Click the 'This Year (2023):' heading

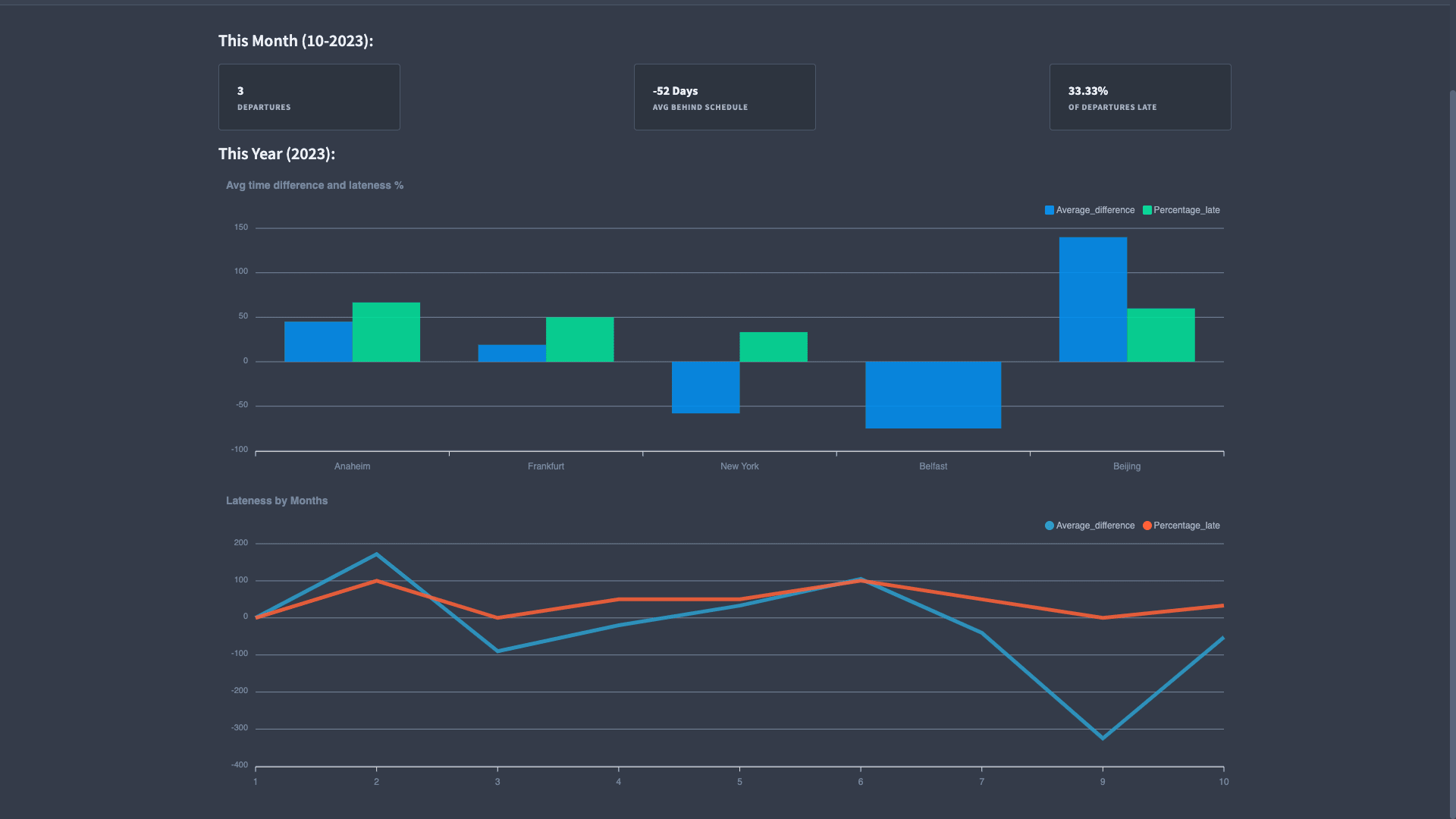(x=277, y=154)
